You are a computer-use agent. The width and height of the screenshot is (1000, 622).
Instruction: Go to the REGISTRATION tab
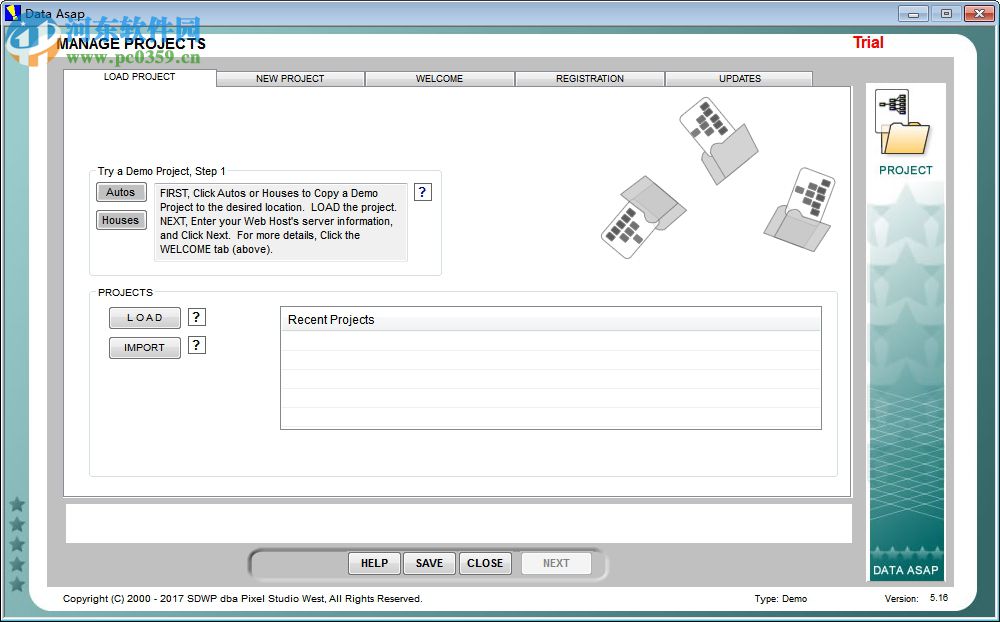pos(590,78)
